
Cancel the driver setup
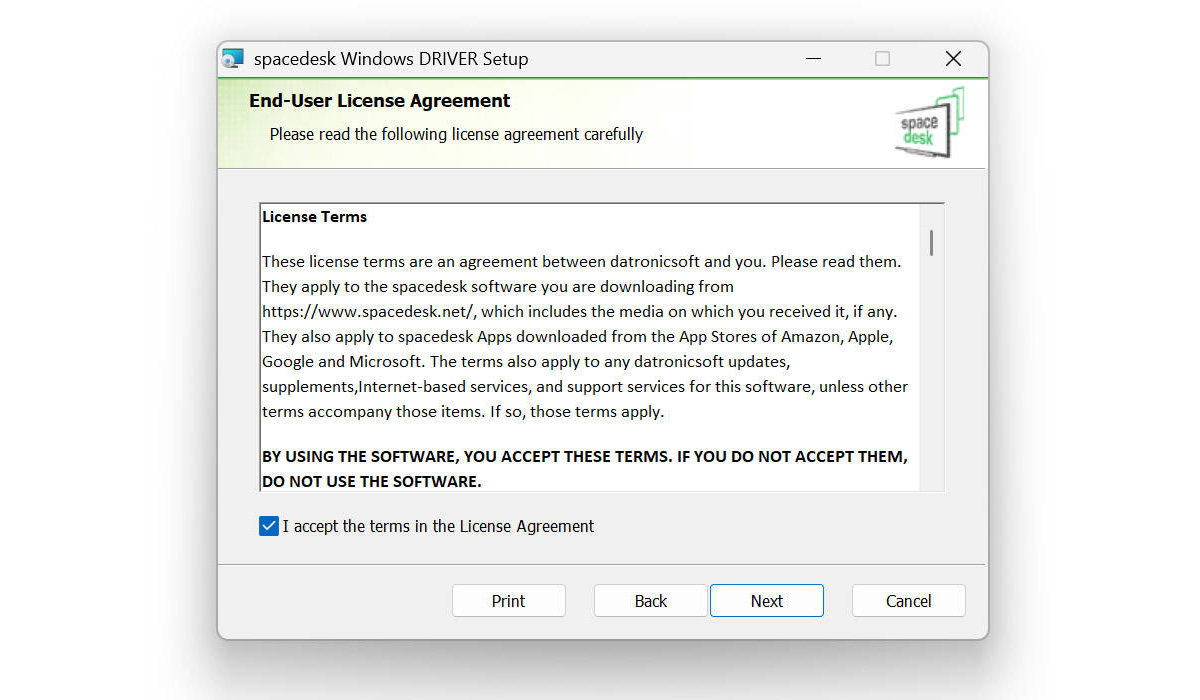(x=908, y=601)
